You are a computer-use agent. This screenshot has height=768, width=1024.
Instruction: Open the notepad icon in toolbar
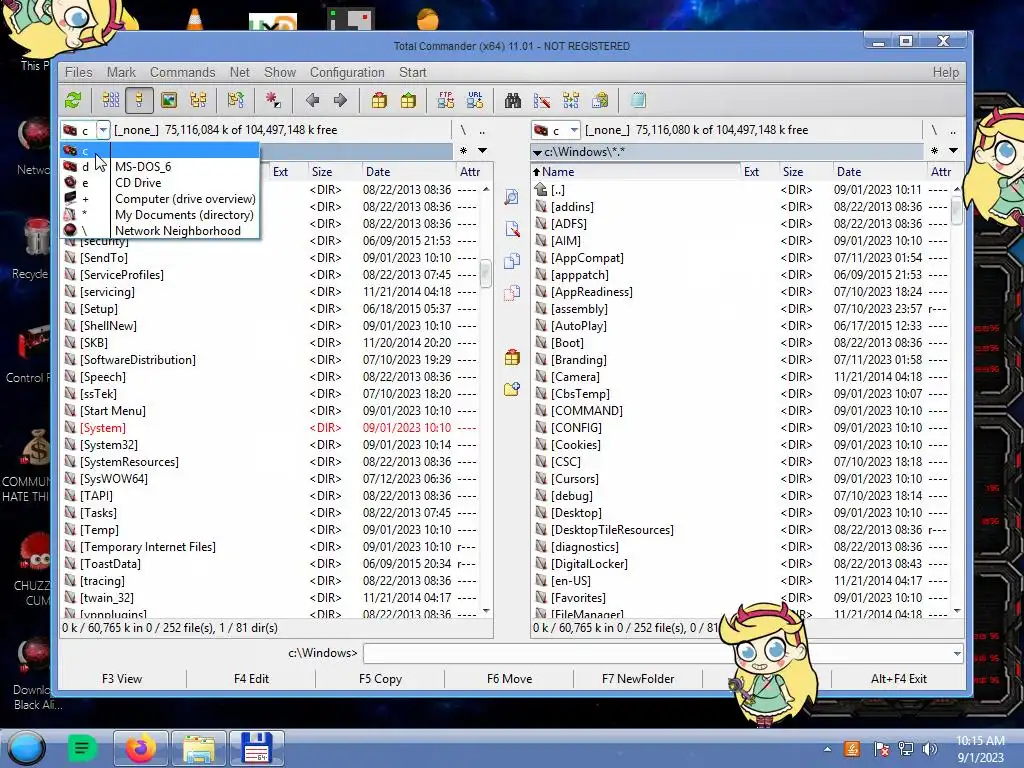tap(639, 101)
